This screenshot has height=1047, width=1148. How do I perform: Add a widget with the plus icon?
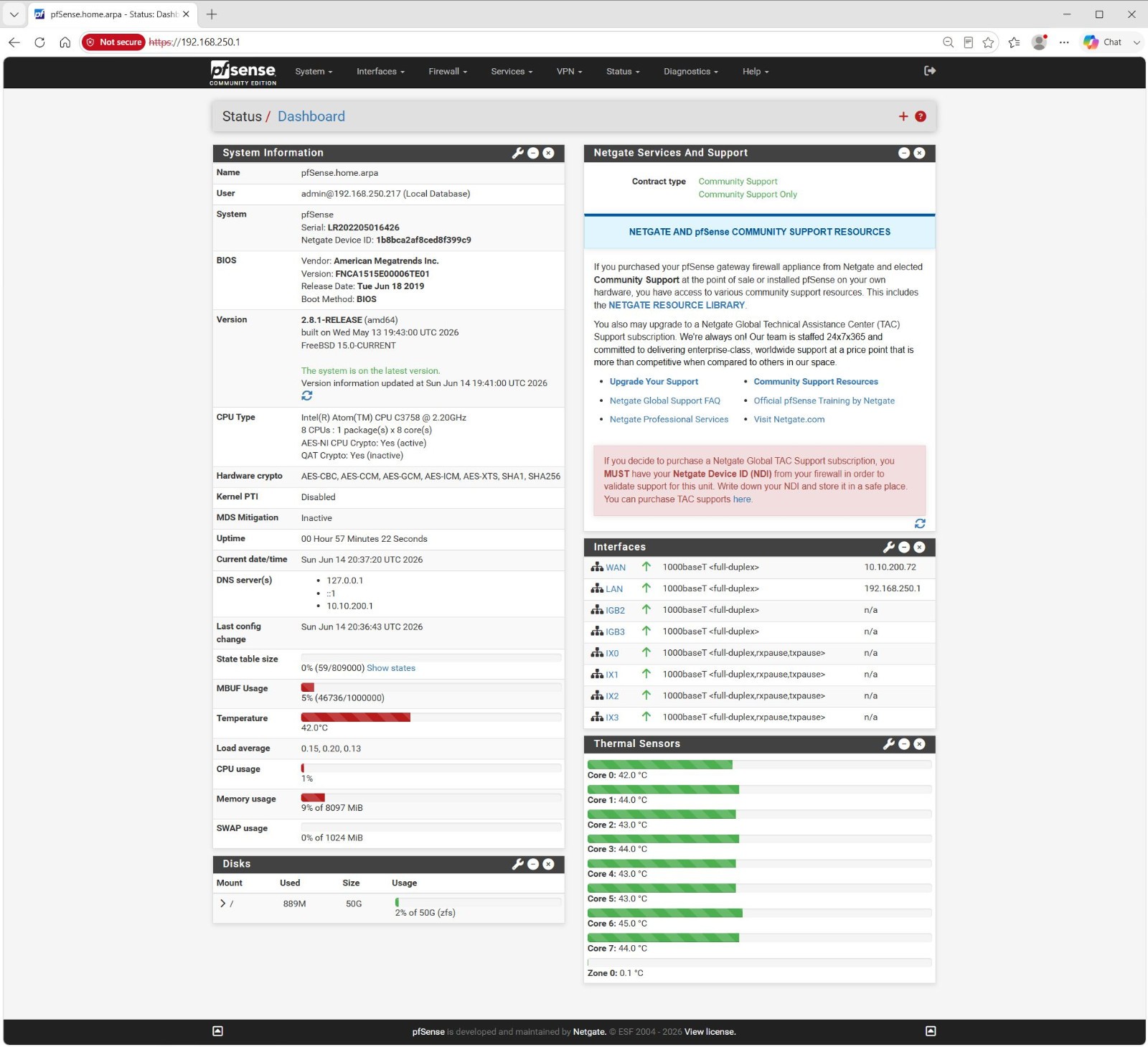coord(903,116)
